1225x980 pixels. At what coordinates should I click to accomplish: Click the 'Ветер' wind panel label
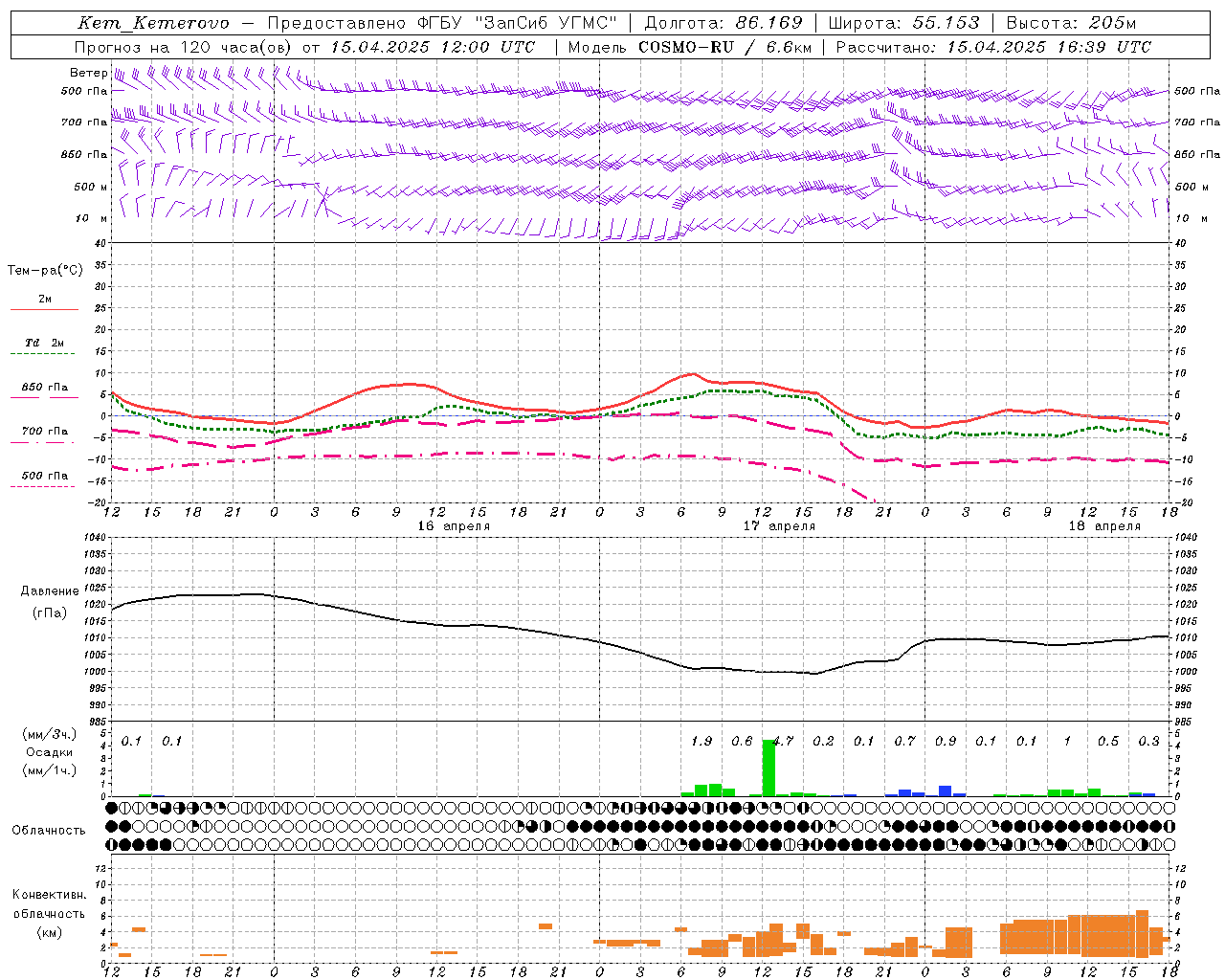(x=89, y=73)
